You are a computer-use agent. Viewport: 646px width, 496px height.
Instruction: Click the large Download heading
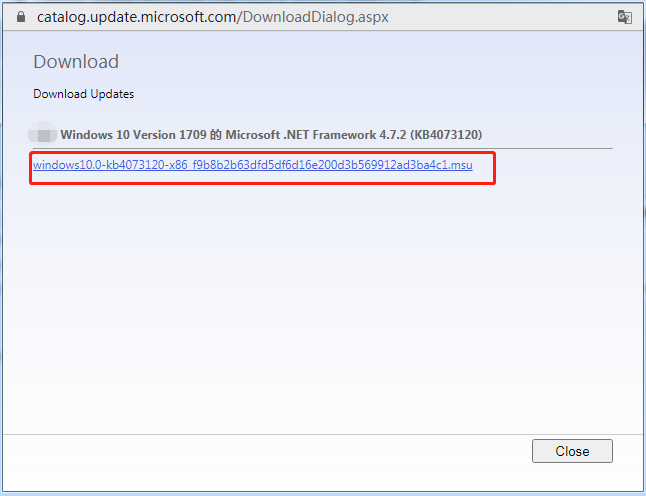(x=76, y=61)
